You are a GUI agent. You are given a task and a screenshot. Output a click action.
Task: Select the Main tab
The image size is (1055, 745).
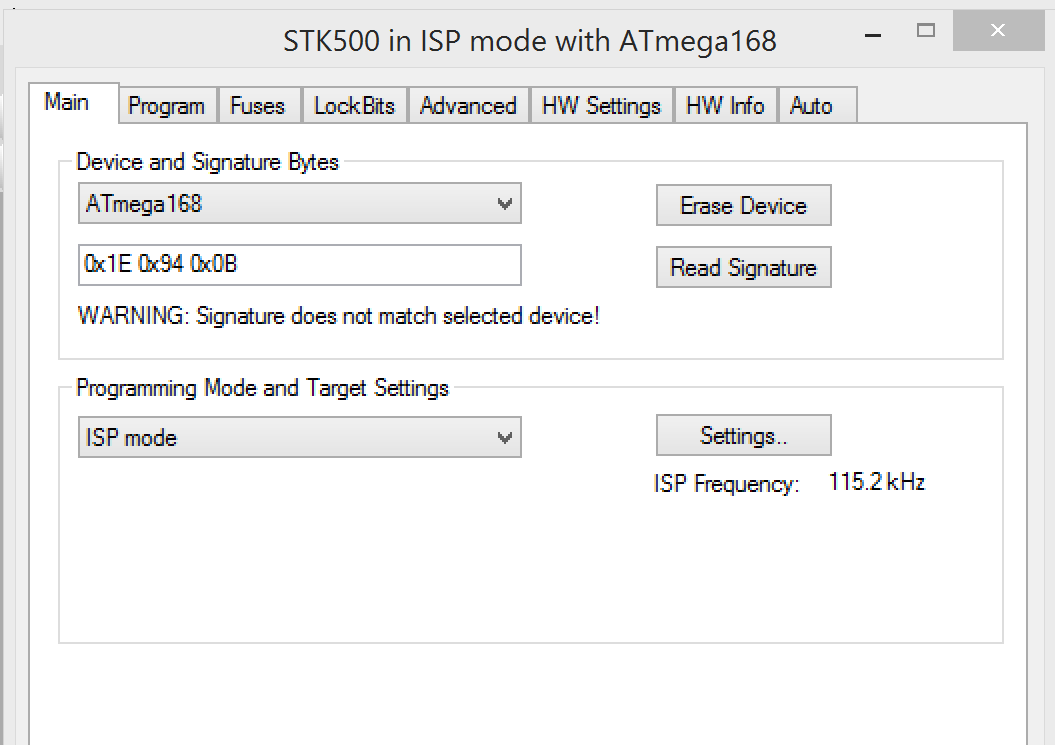pos(67,102)
